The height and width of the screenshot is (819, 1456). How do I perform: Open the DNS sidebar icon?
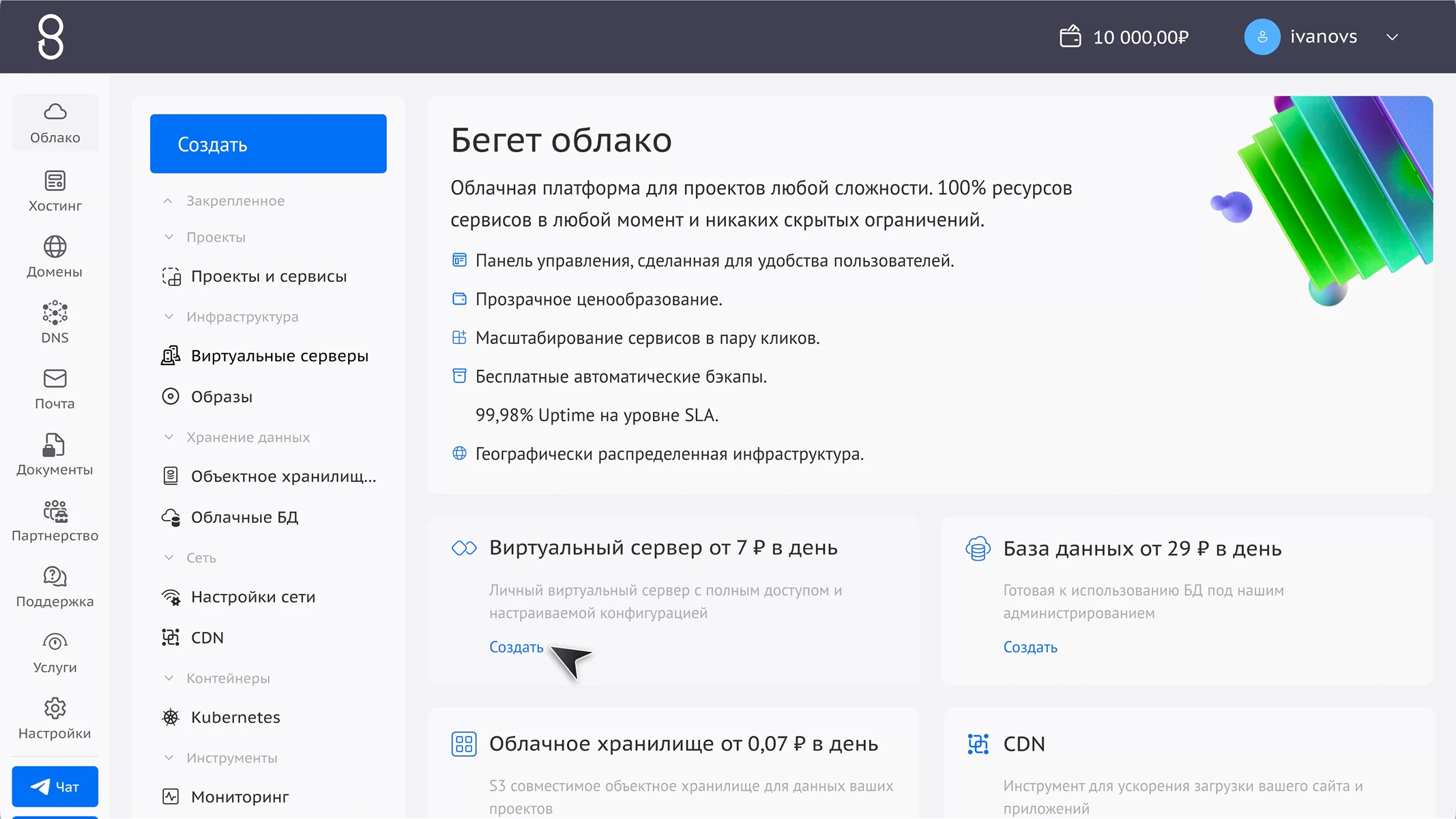pos(55,313)
